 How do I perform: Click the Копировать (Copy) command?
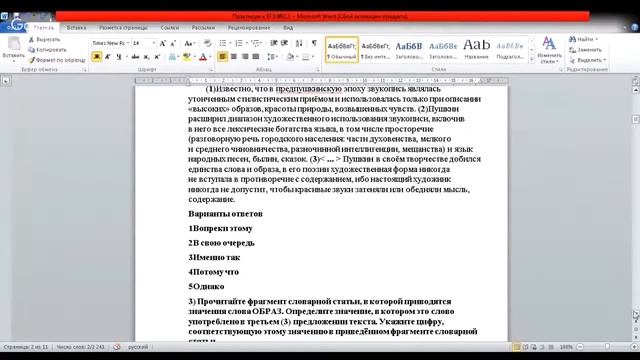click(x=47, y=50)
